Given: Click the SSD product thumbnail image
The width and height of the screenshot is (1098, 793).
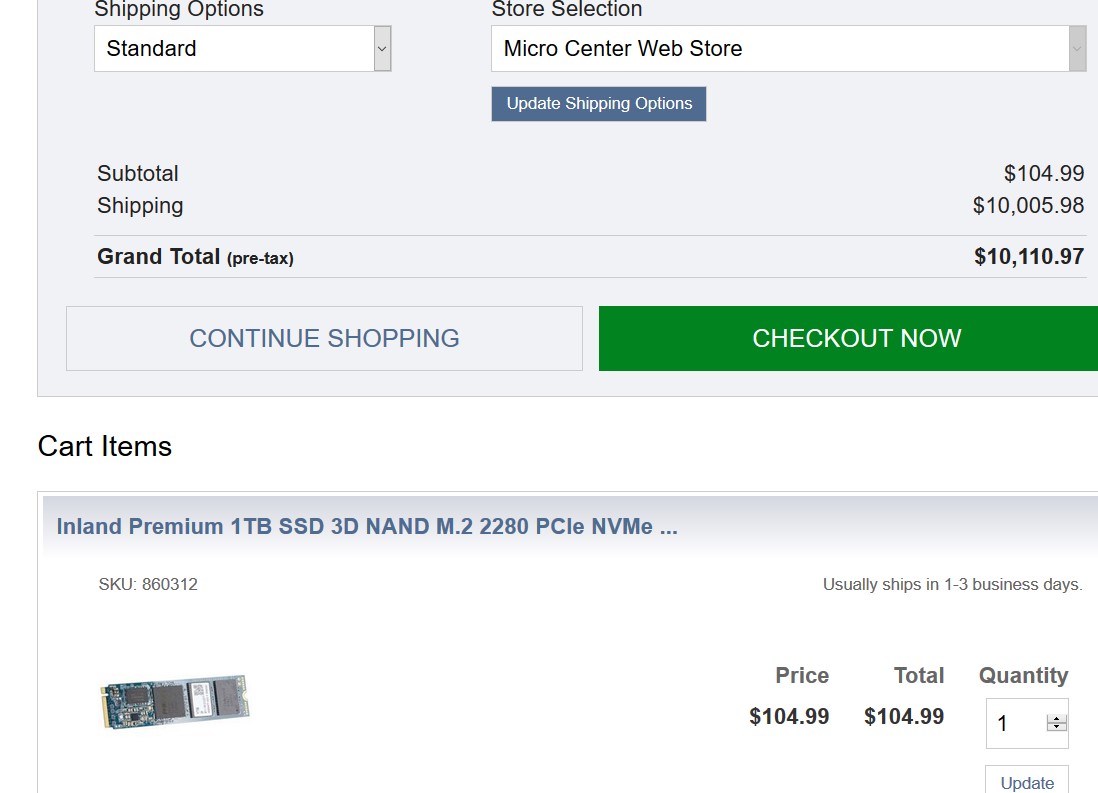Looking at the screenshot, I should pyautogui.click(x=175, y=701).
